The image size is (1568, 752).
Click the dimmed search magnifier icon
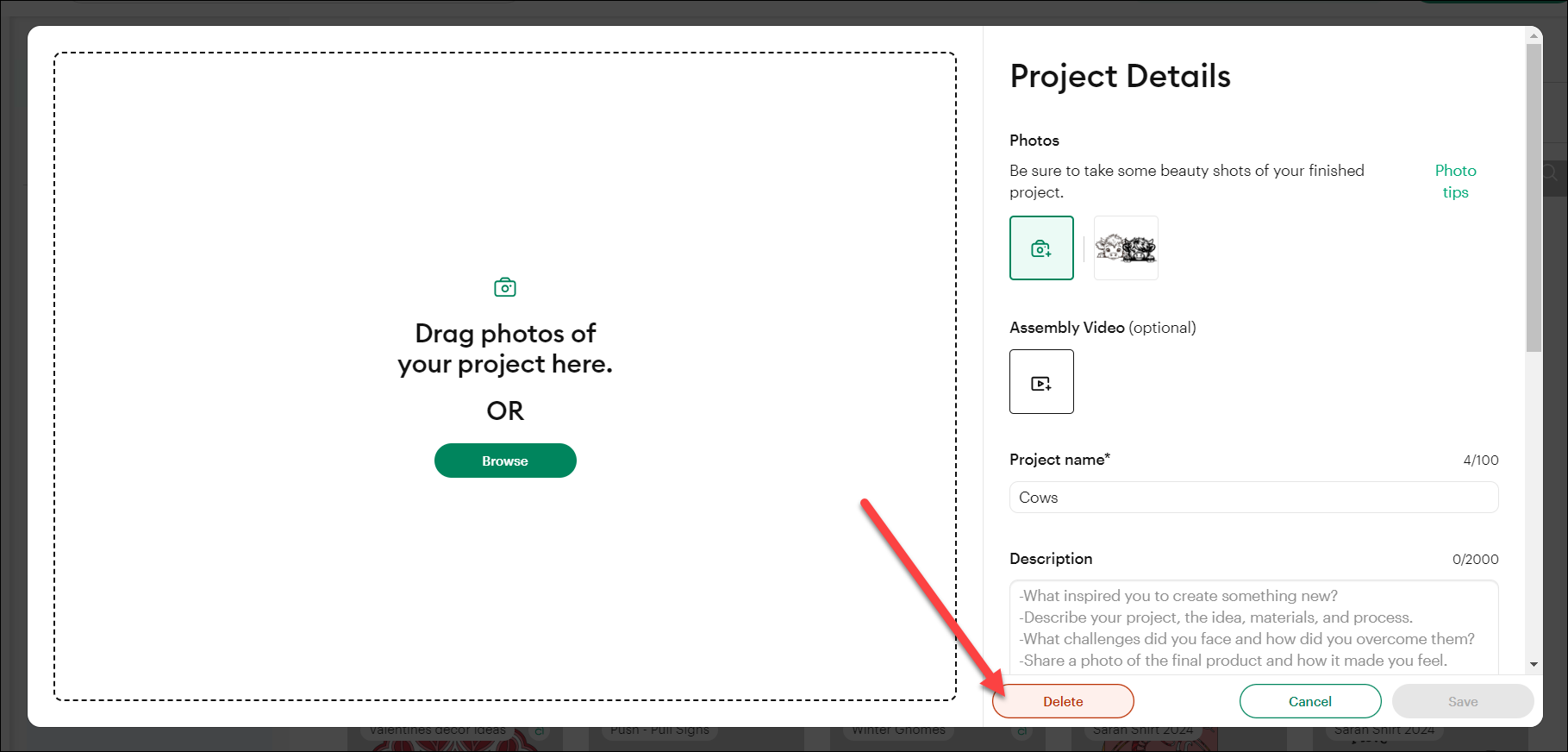(x=1552, y=172)
